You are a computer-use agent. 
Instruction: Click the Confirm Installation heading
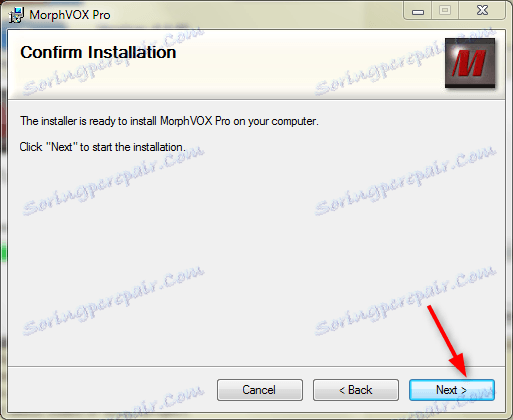coord(98,52)
